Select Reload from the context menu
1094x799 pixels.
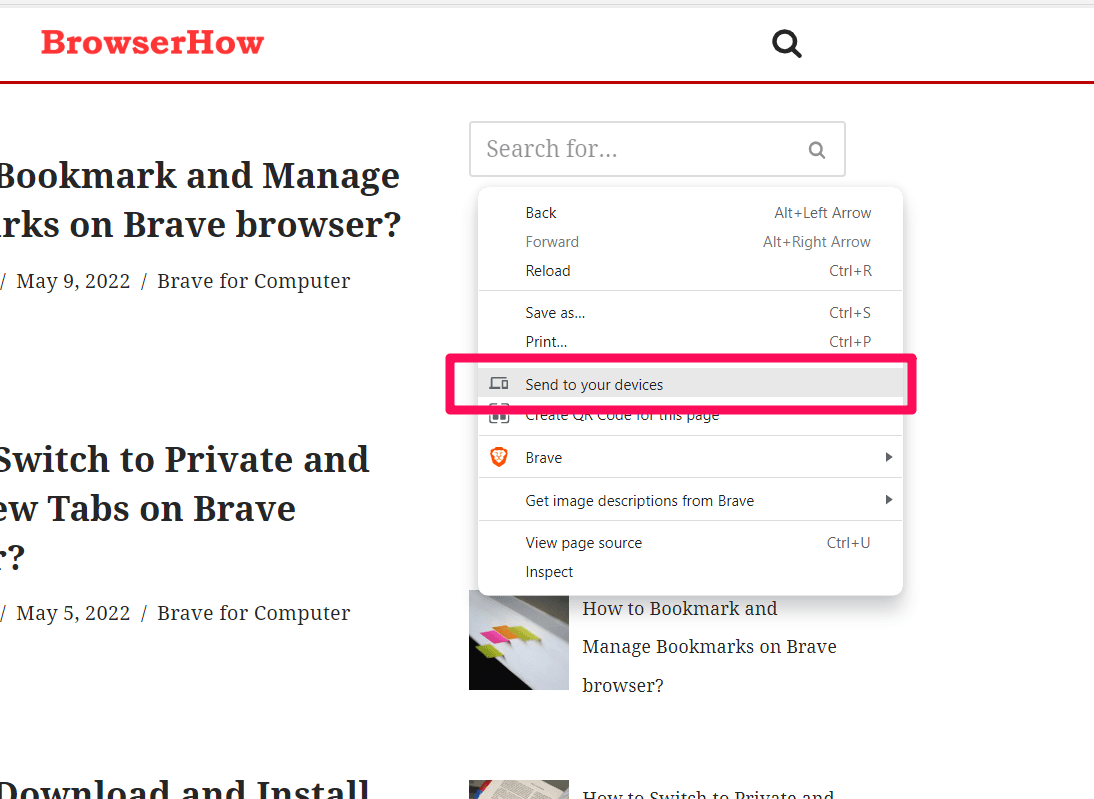click(x=690, y=271)
